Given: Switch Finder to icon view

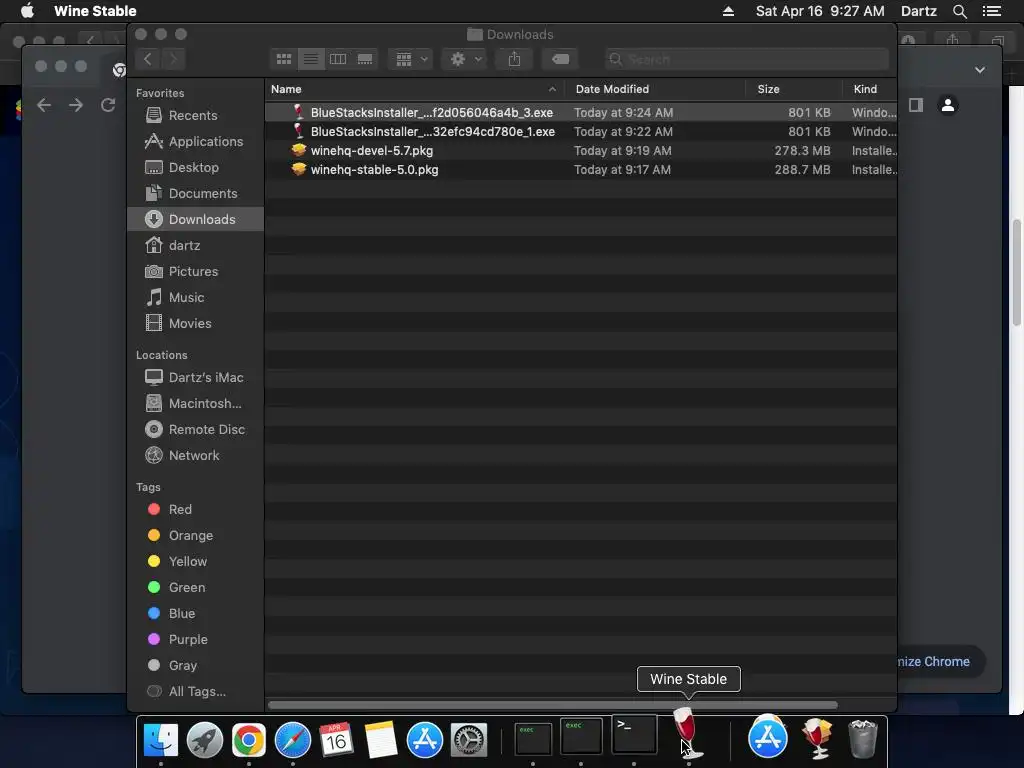Looking at the screenshot, I should 283,59.
